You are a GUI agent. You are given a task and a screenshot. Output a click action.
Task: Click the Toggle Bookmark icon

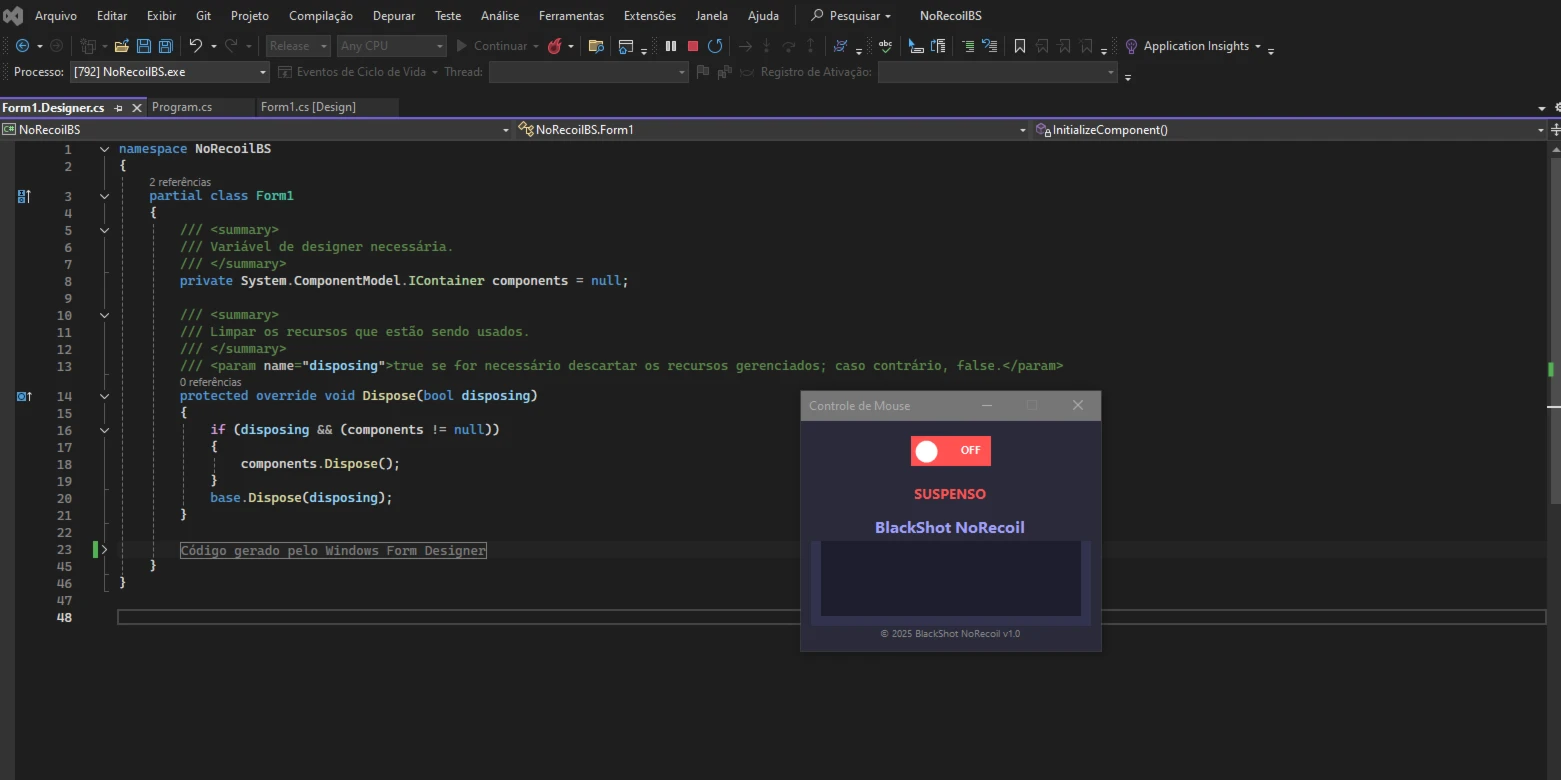pos(1020,46)
